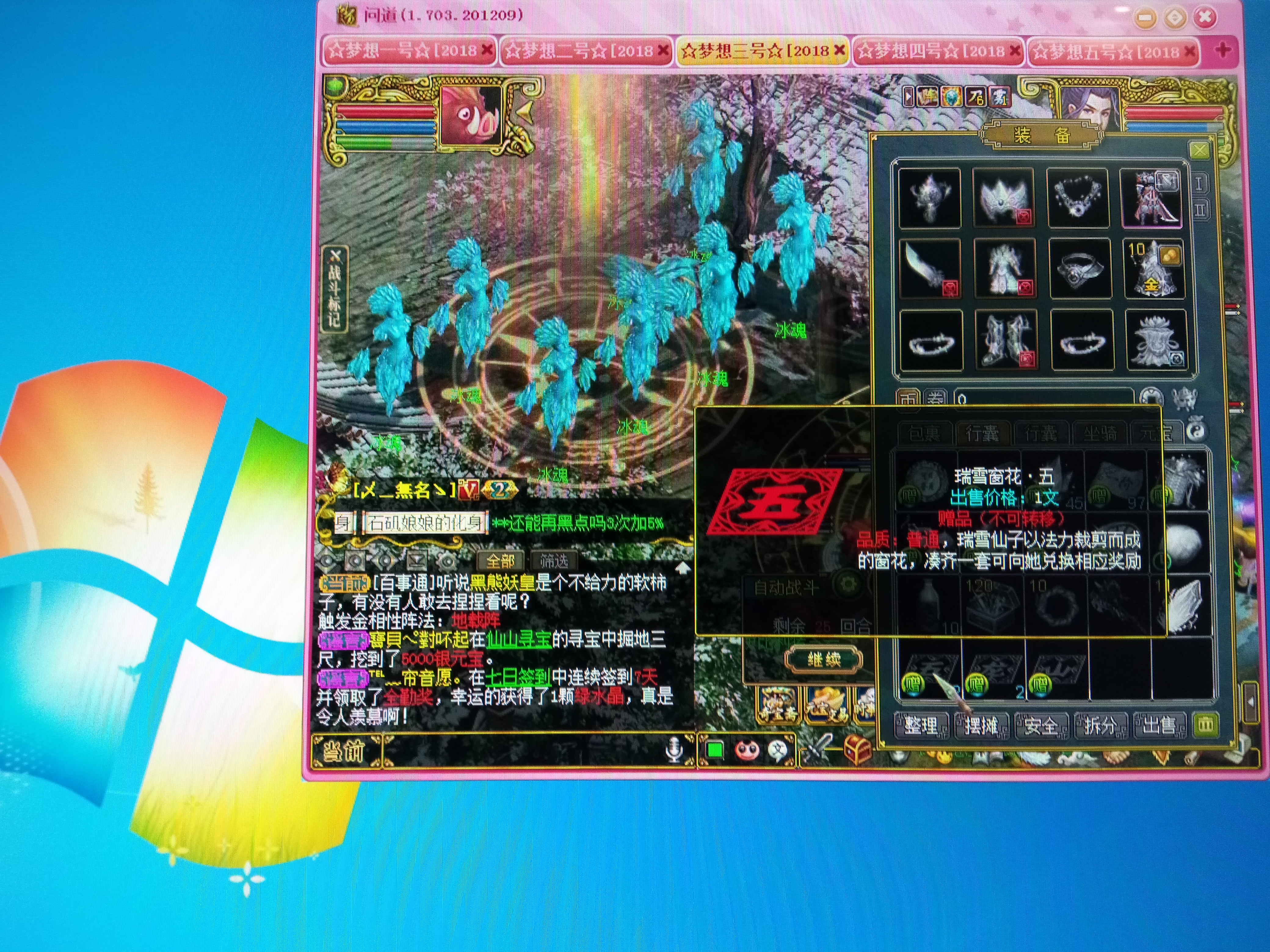The width and height of the screenshot is (1270, 952).
Task: Click the blue gem buff icon
Action: click(x=951, y=97)
